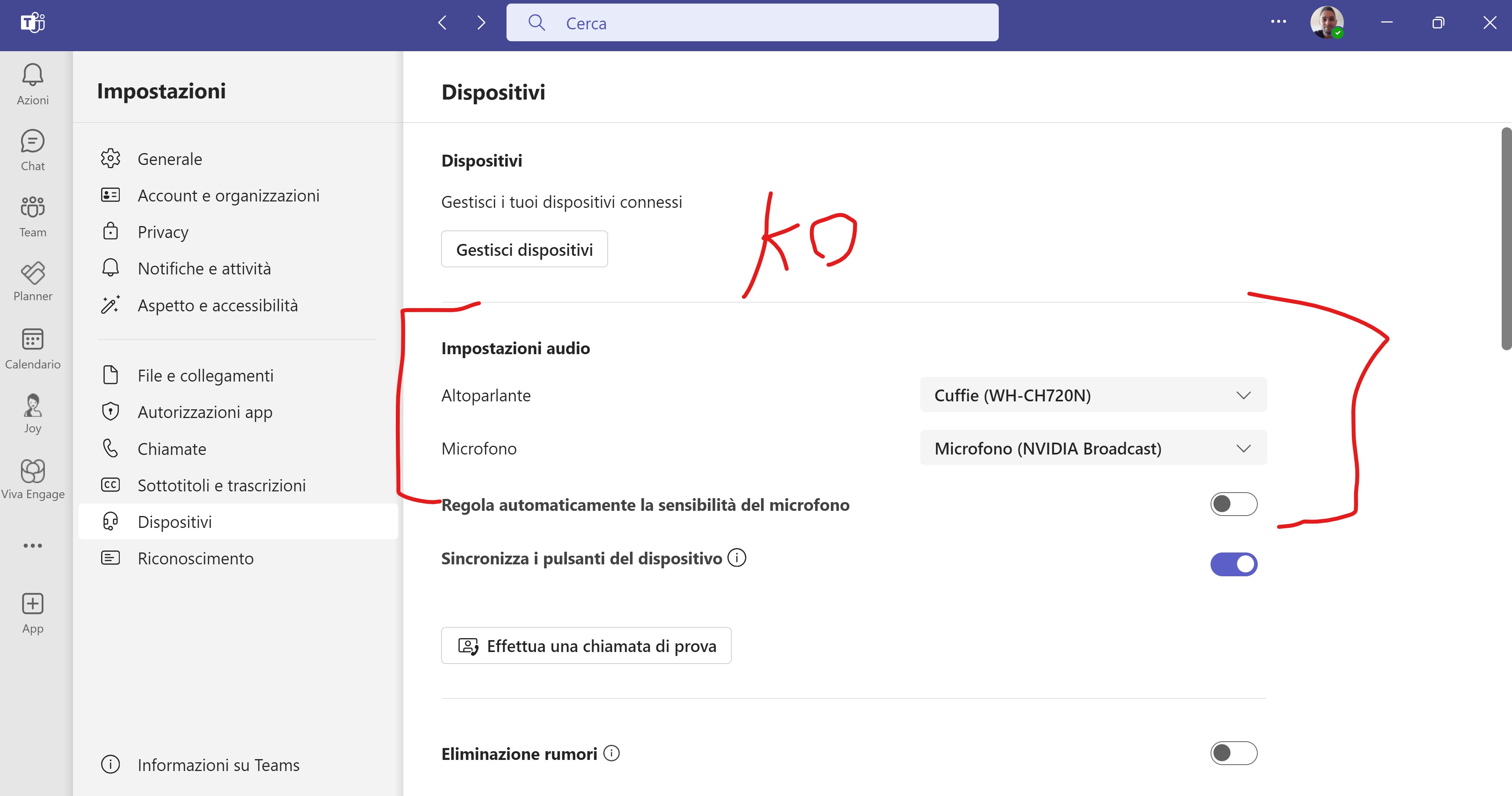Open the Azioni activity feed

(33, 84)
